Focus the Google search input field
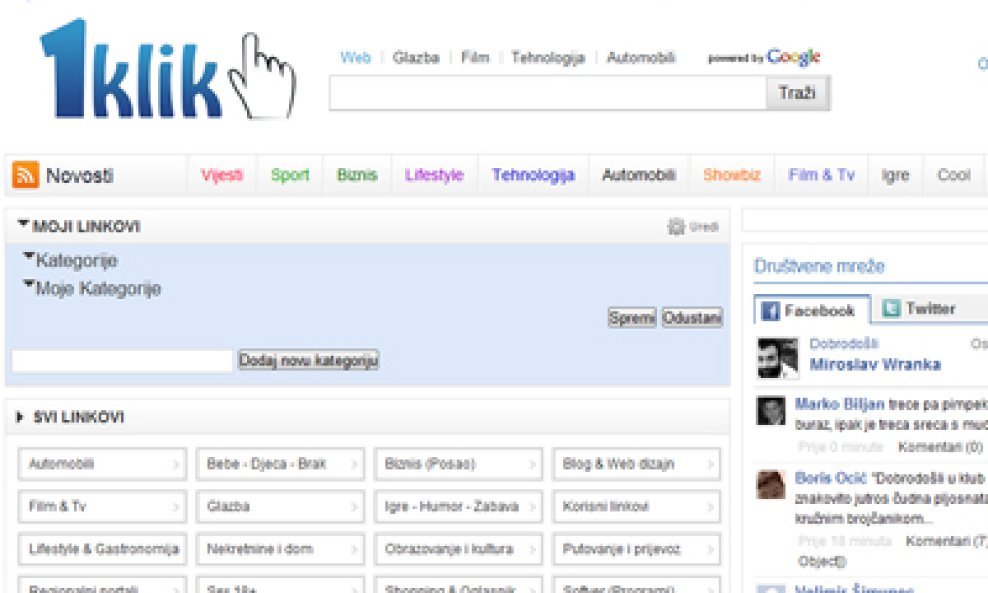988x593 pixels. 548,93
